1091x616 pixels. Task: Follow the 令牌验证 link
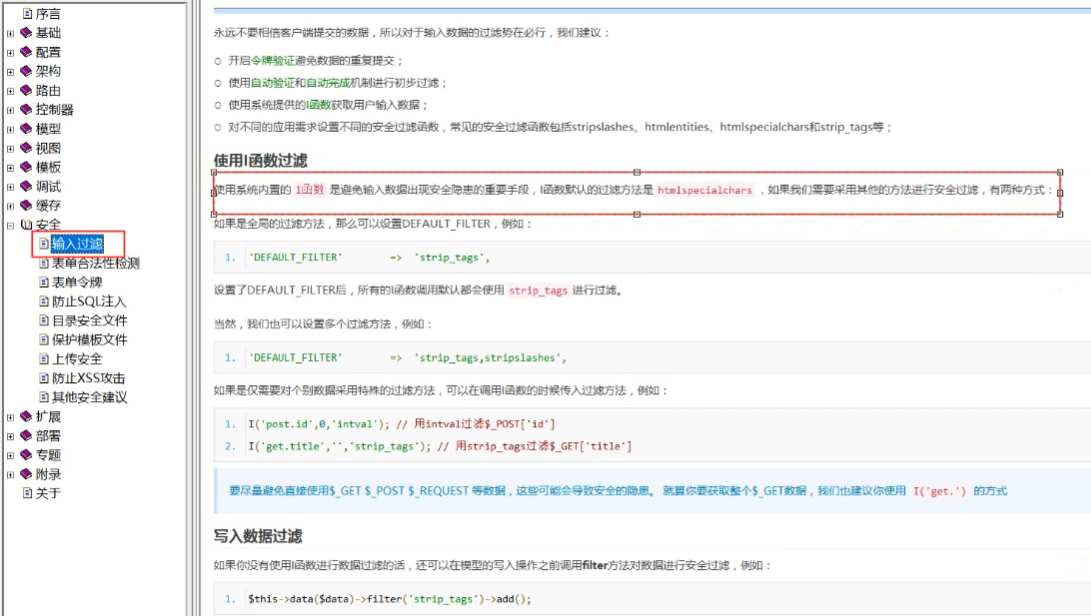(x=273, y=61)
